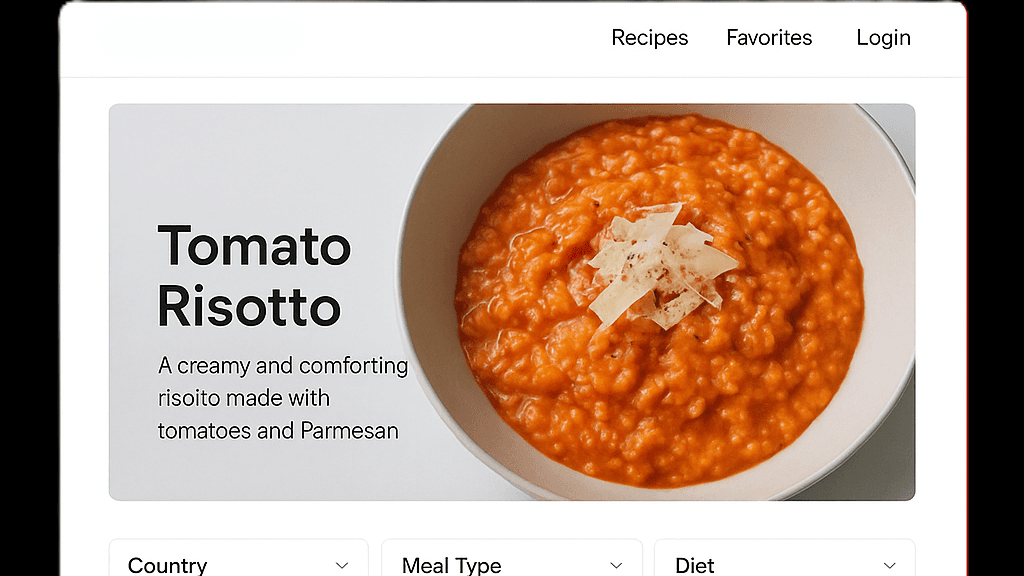This screenshot has height=576, width=1024.
Task: Click the word Risotto in the heading
Action: coord(249,306)
